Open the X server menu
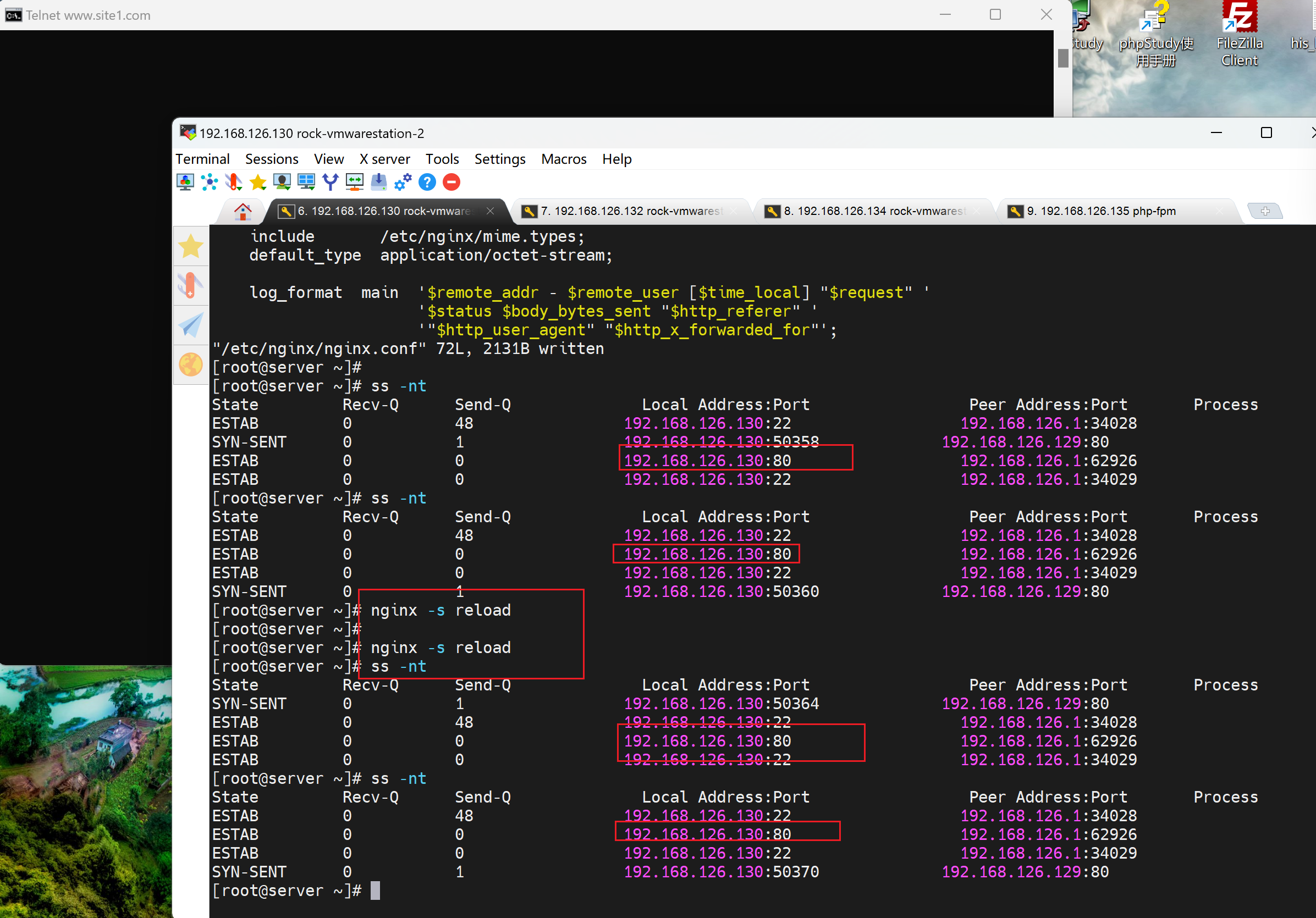 [x=384, y=159]
